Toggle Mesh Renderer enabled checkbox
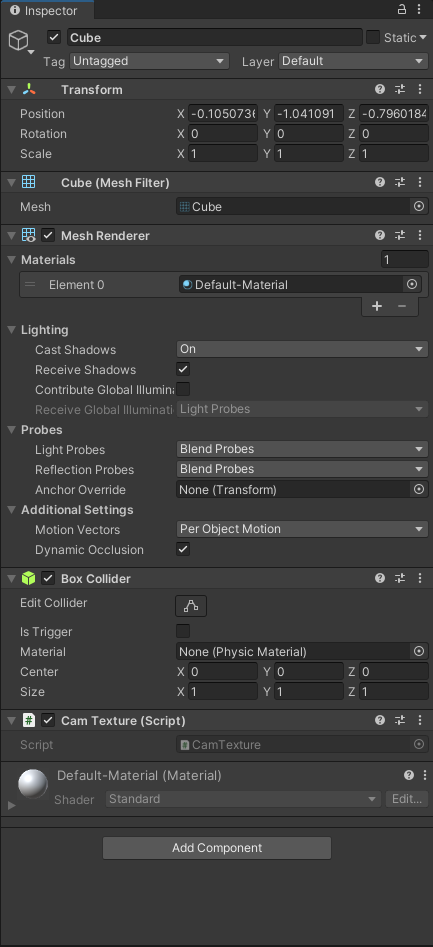The width and height of the screenshot is (433, 947). pos(48,236)
